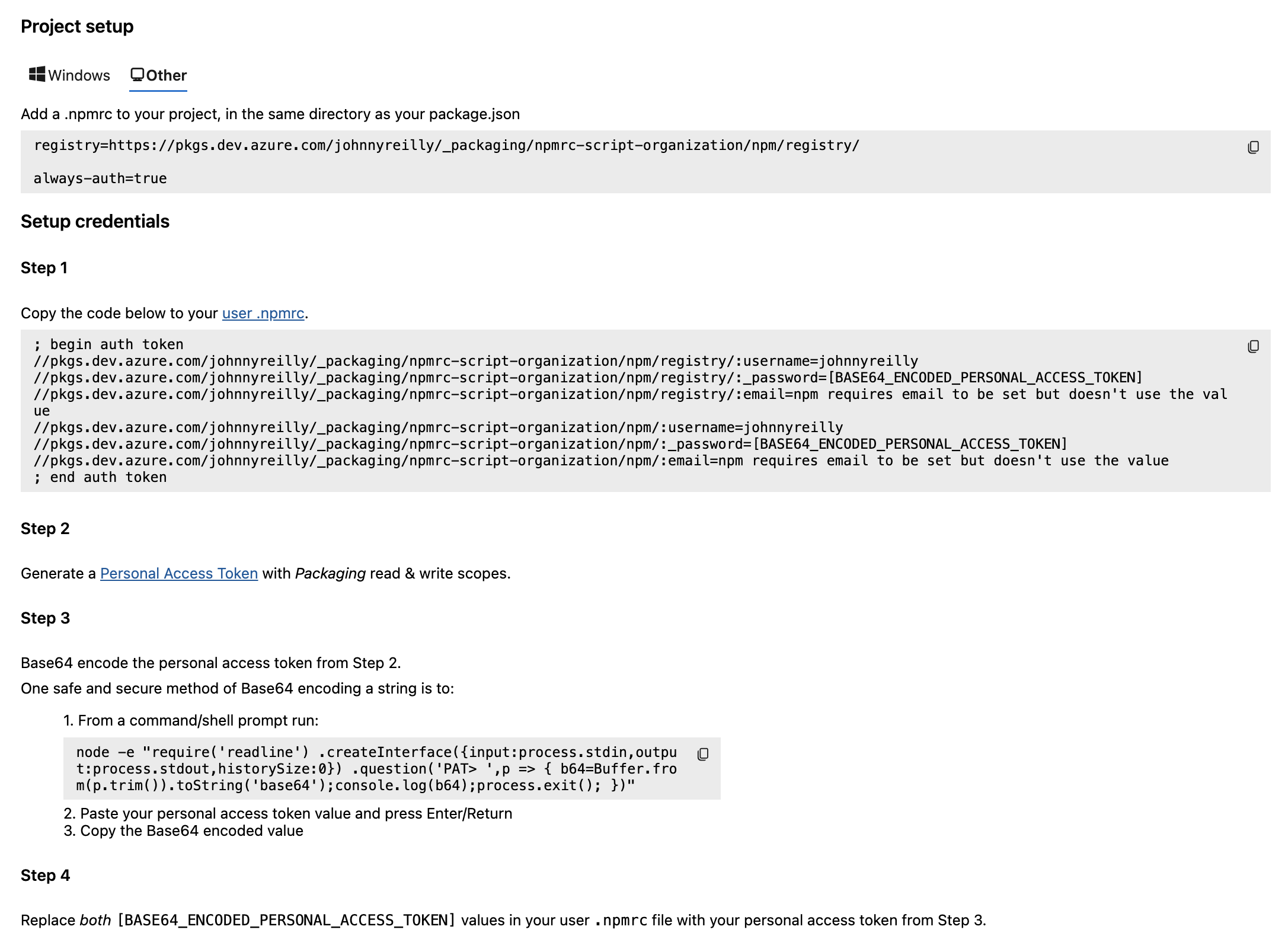Click the Windows logo icon

37,74
